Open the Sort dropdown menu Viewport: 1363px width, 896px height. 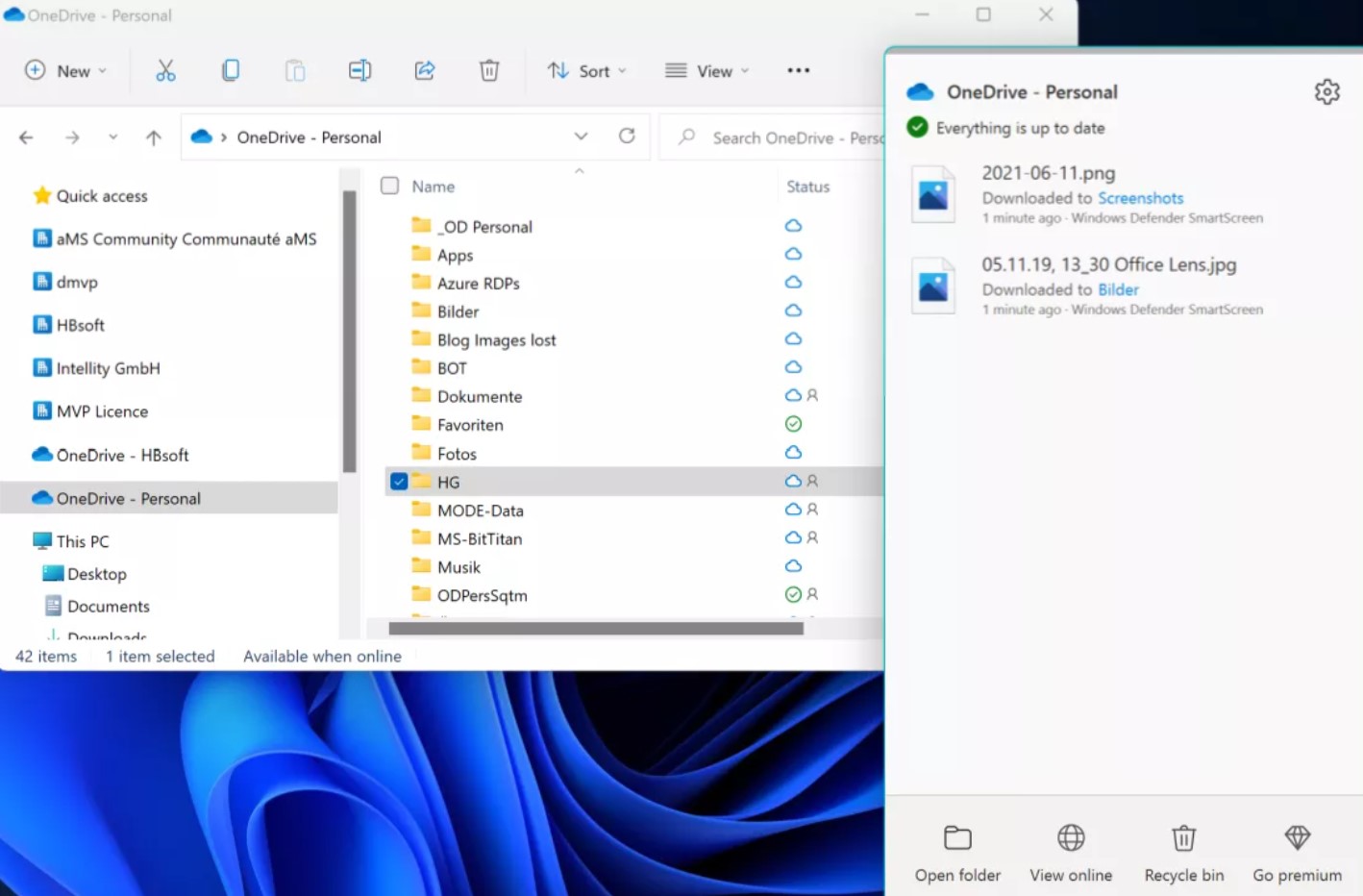(x=587, y=70)
